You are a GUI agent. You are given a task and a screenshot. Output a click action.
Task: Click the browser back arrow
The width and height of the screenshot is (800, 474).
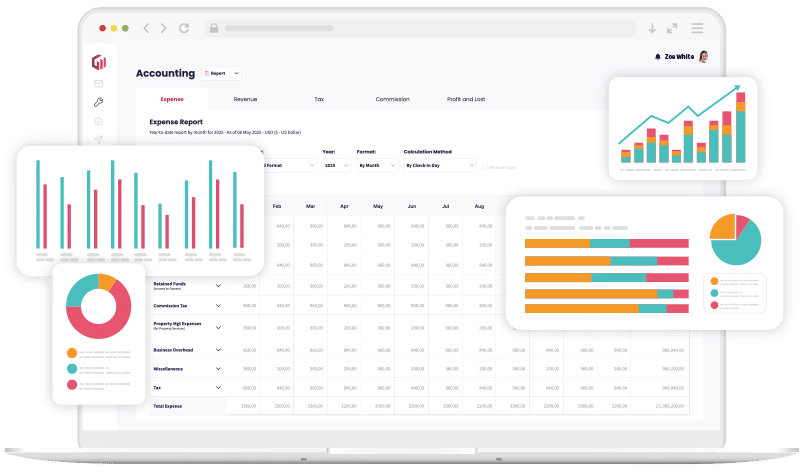tap(146, 28)
